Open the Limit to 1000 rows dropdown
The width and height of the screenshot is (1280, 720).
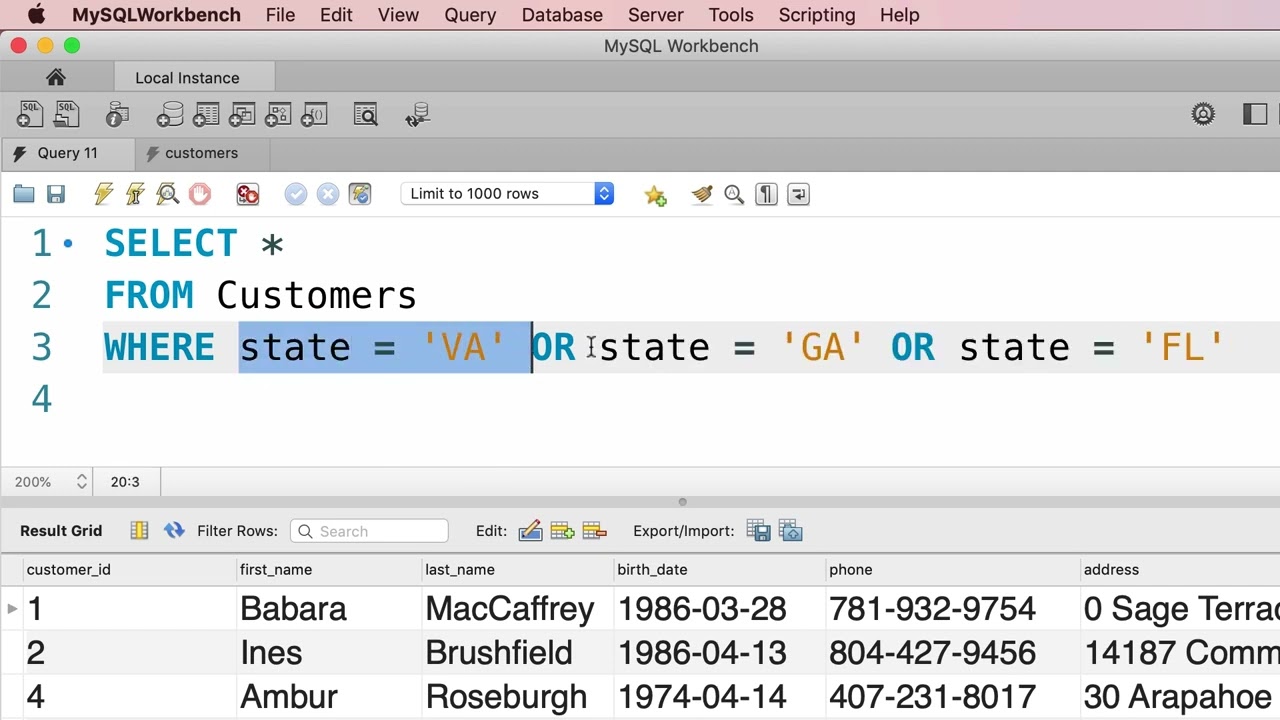(507, 194)
